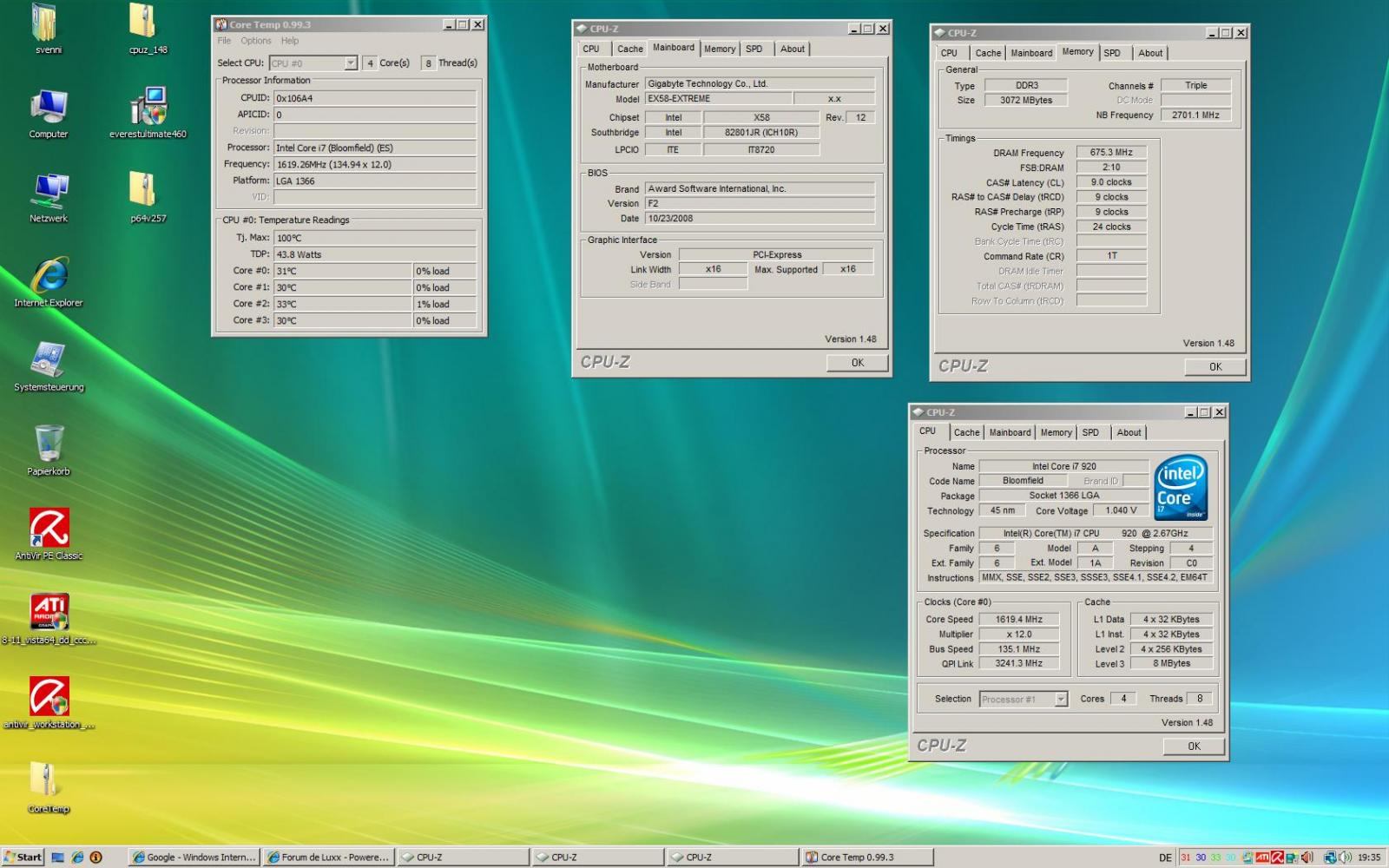Click the DRAM Frequency 675.3 MHz value
Image resolution: width=1389 pixels, height=868 pixels.
pos(1111,152)
